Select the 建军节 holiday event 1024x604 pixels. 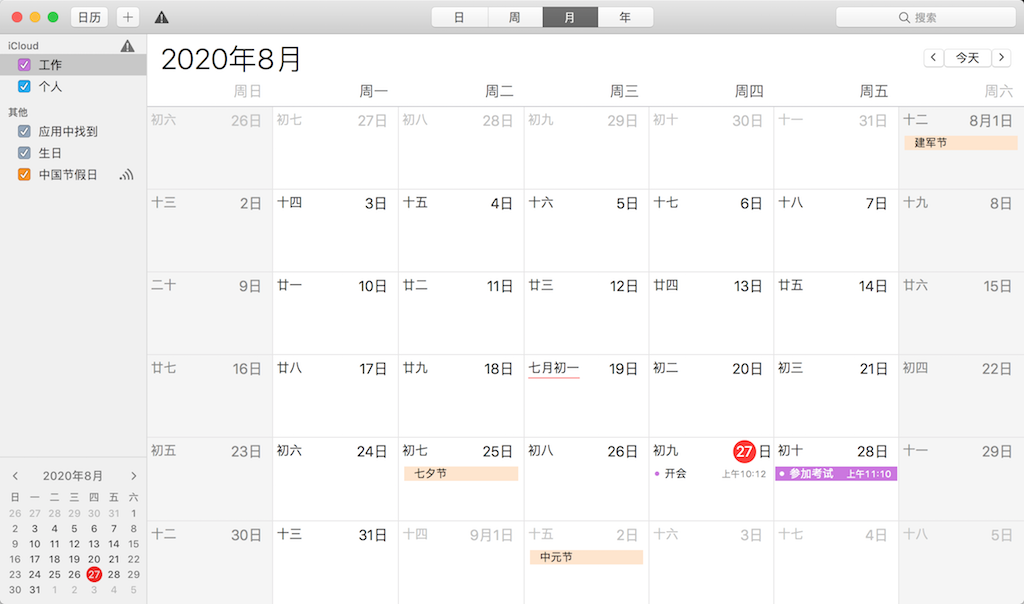[961, 142]
